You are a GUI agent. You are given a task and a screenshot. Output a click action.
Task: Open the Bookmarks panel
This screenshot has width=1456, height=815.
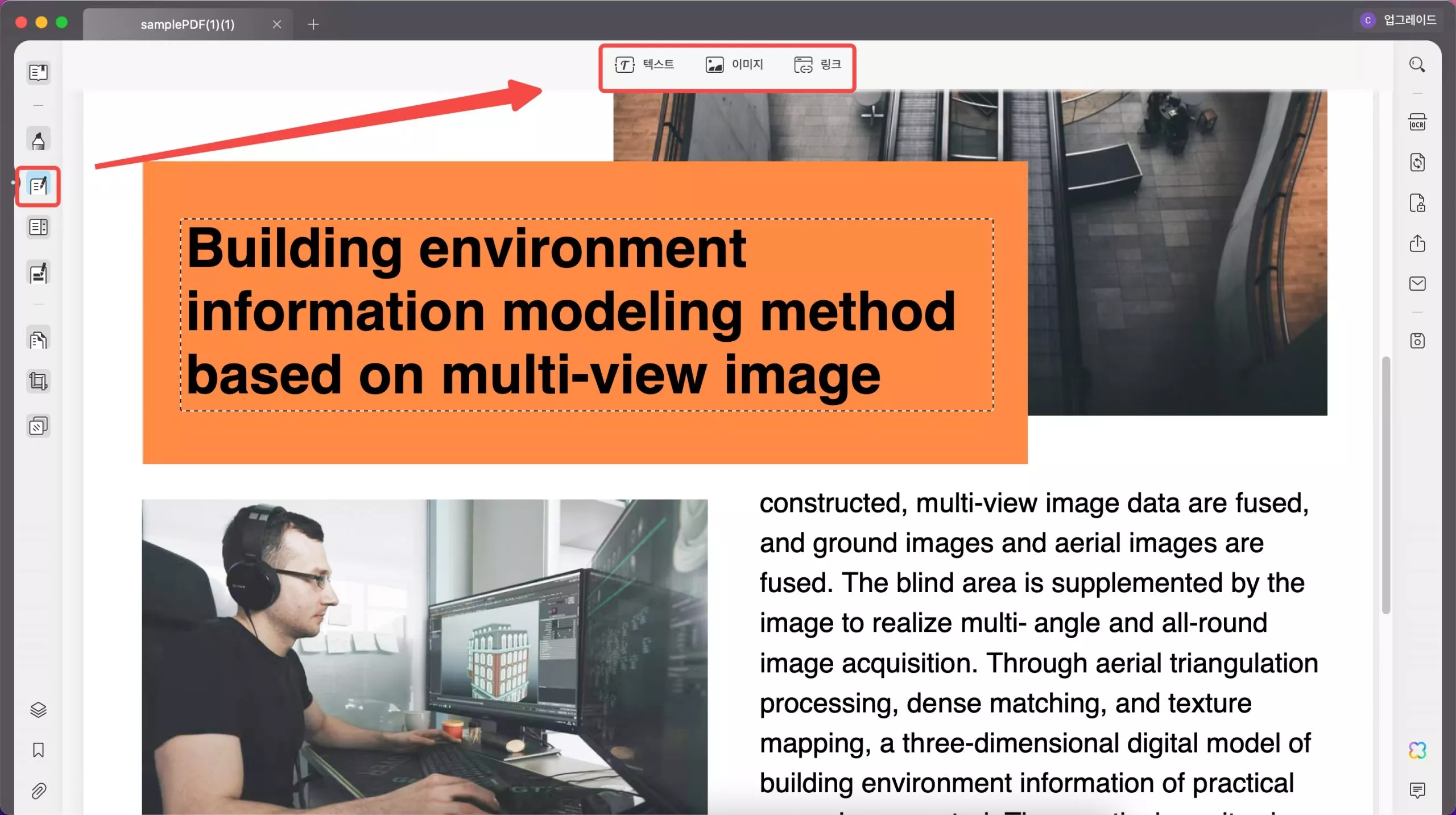coord(38,750)
